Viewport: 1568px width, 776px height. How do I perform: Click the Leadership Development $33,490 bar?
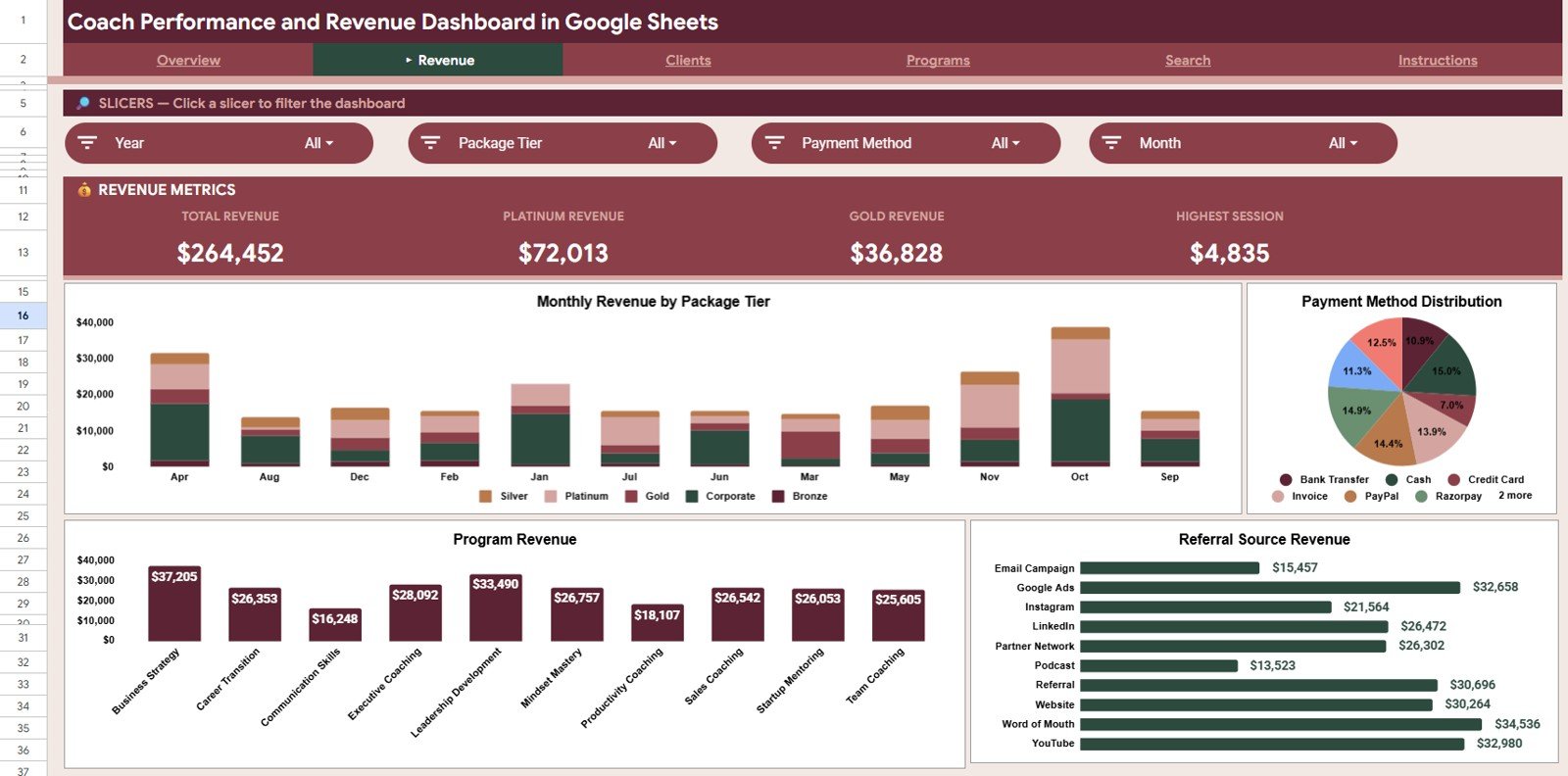point(496,607)
